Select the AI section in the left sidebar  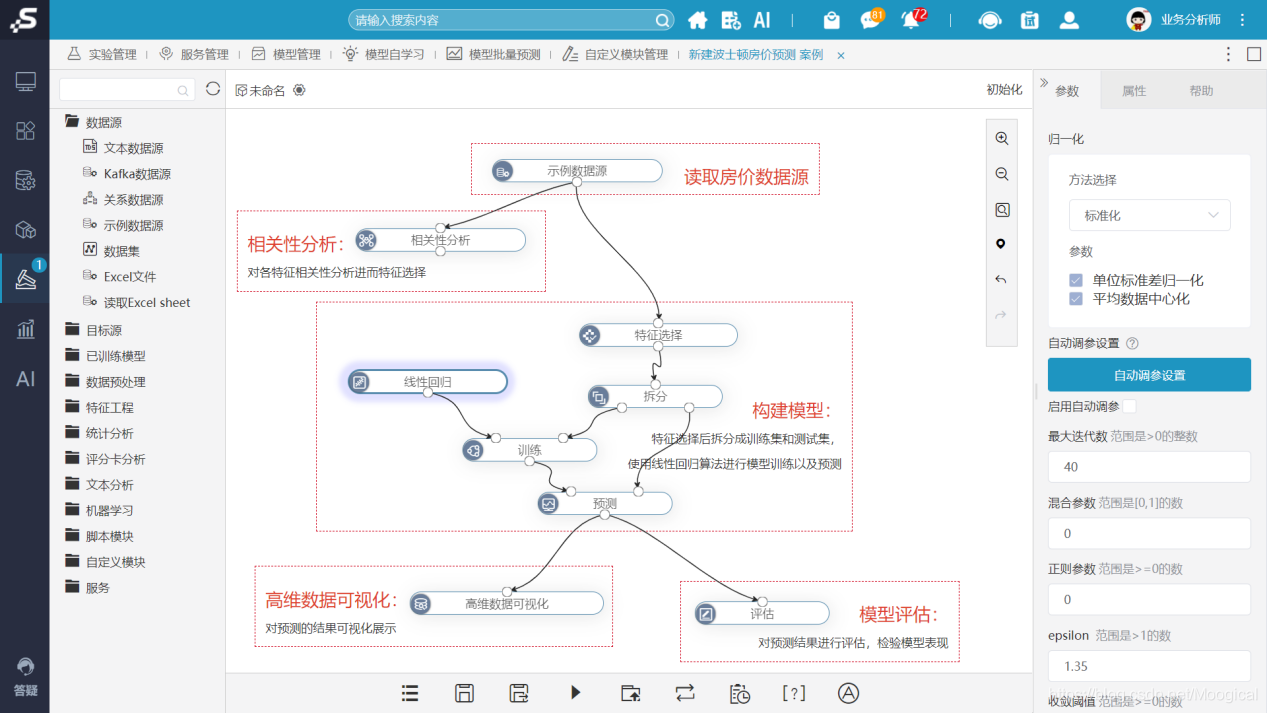(x=23, y=379)
